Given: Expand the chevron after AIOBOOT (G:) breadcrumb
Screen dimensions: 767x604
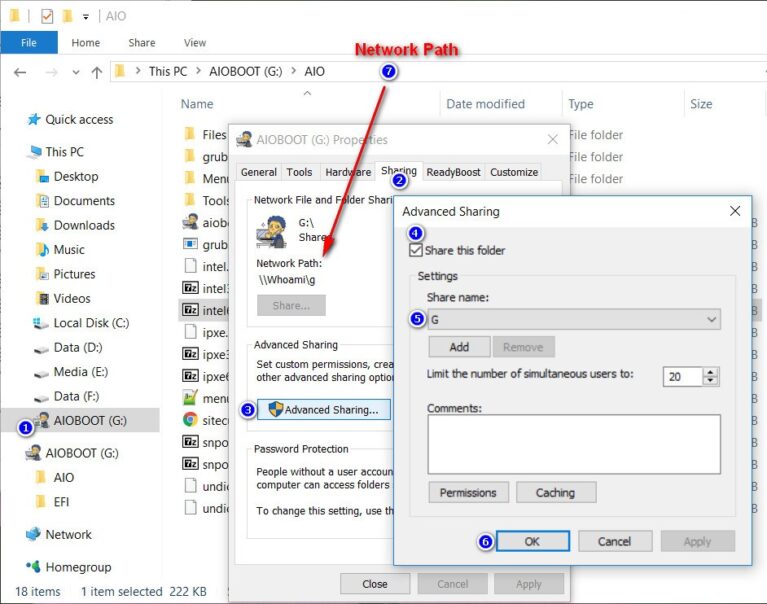Looking at the screenshot, I should (x=293, y=71).
